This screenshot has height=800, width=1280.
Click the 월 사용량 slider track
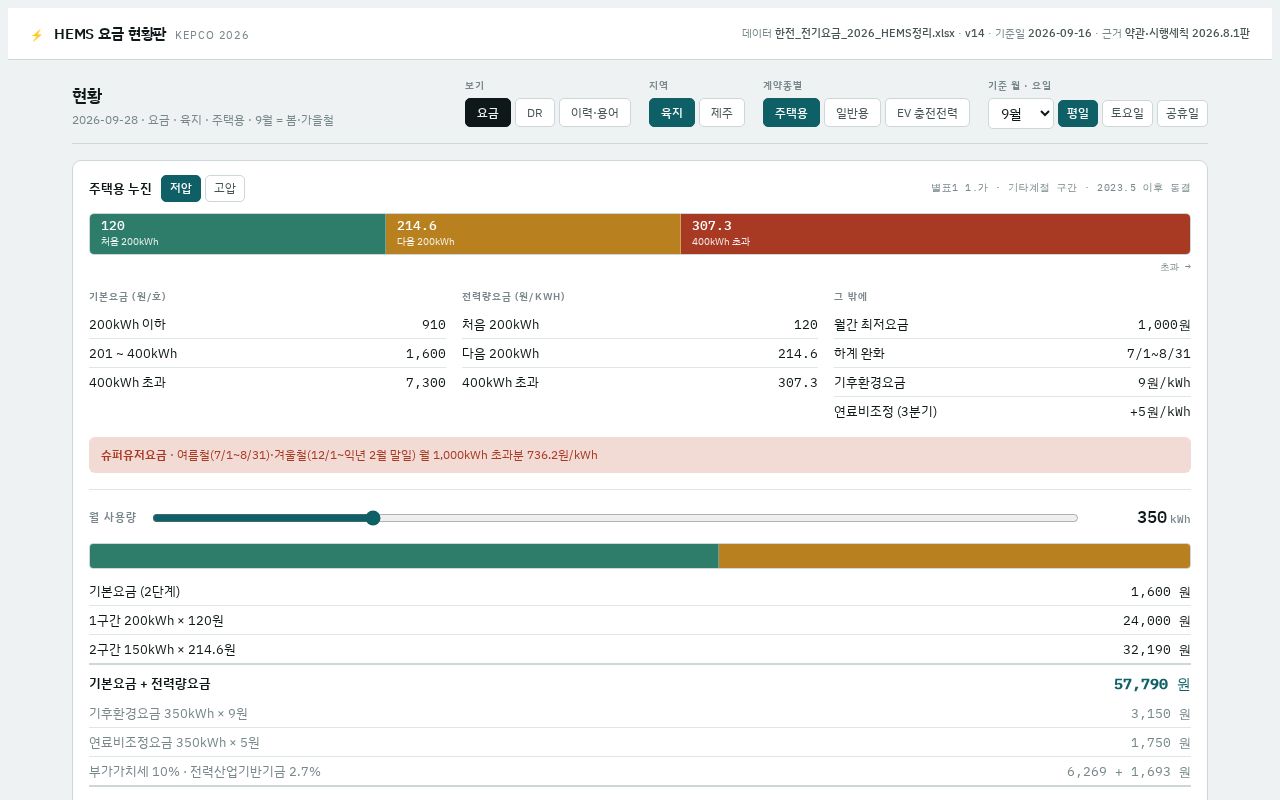(x=615, y=518)
